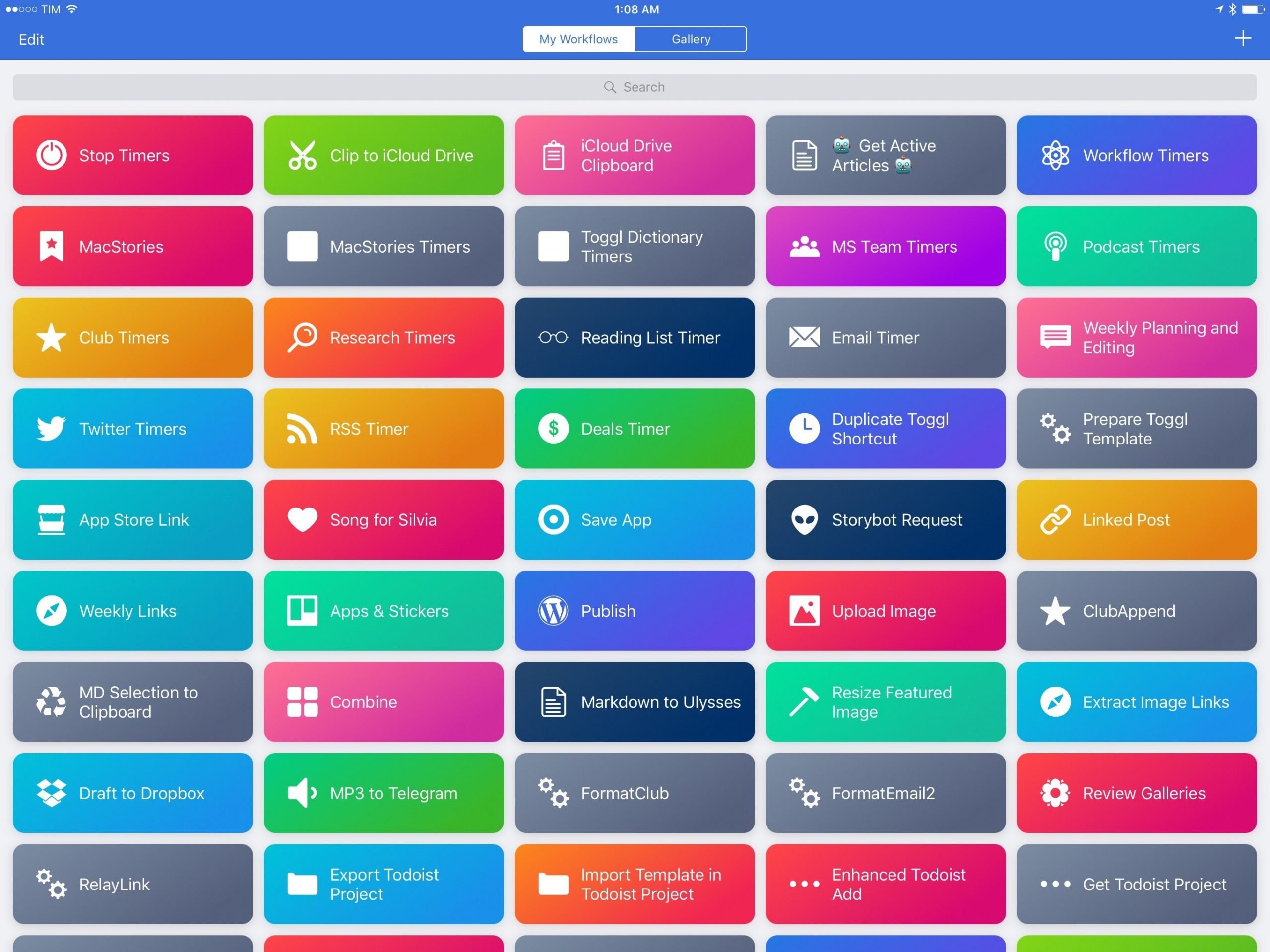Run the Export Todoist Project workflow
This screenshot has width=1270, height=952.
[383, 884]
